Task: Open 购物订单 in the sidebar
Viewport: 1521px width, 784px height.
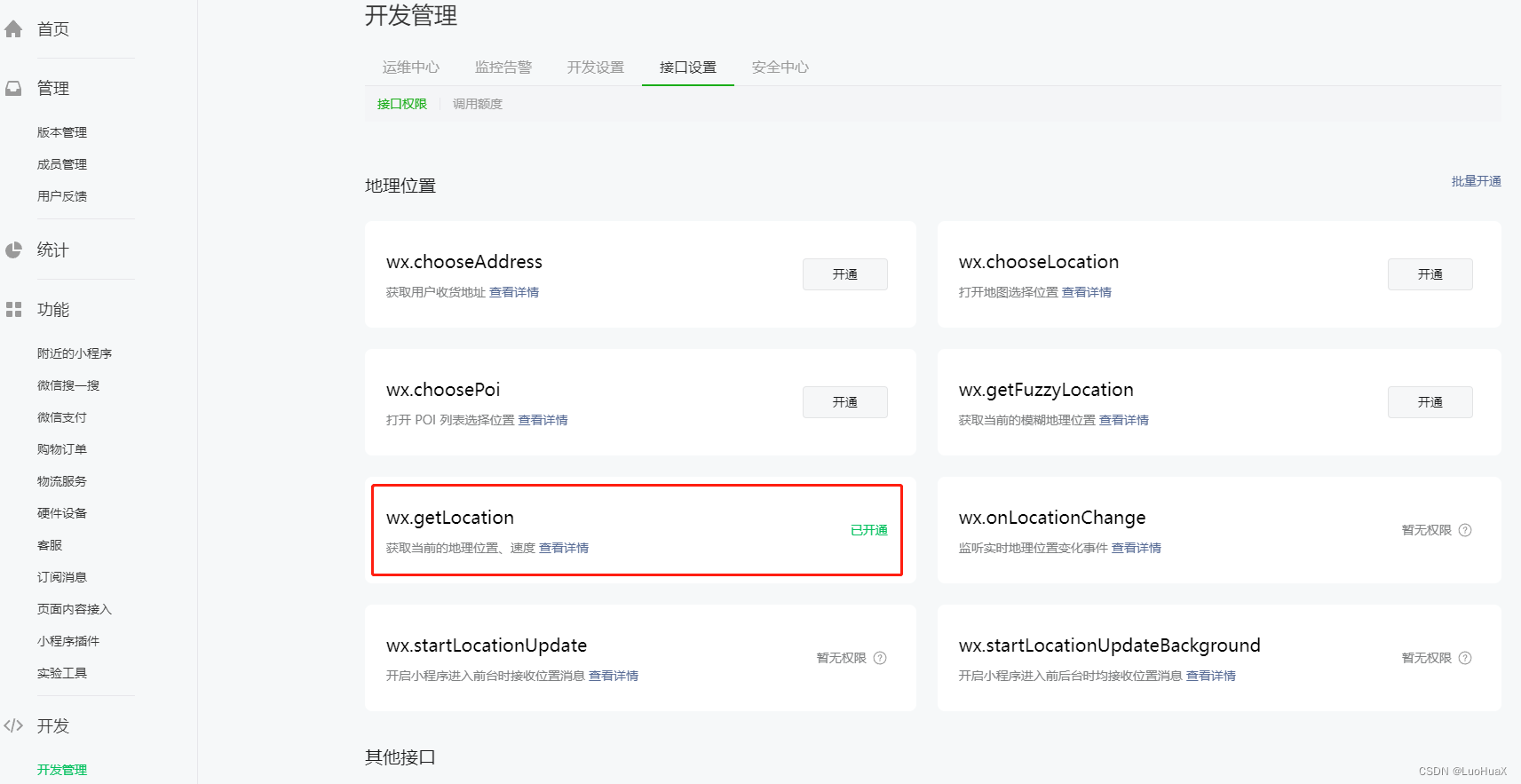Action: [x=62, y=449]
